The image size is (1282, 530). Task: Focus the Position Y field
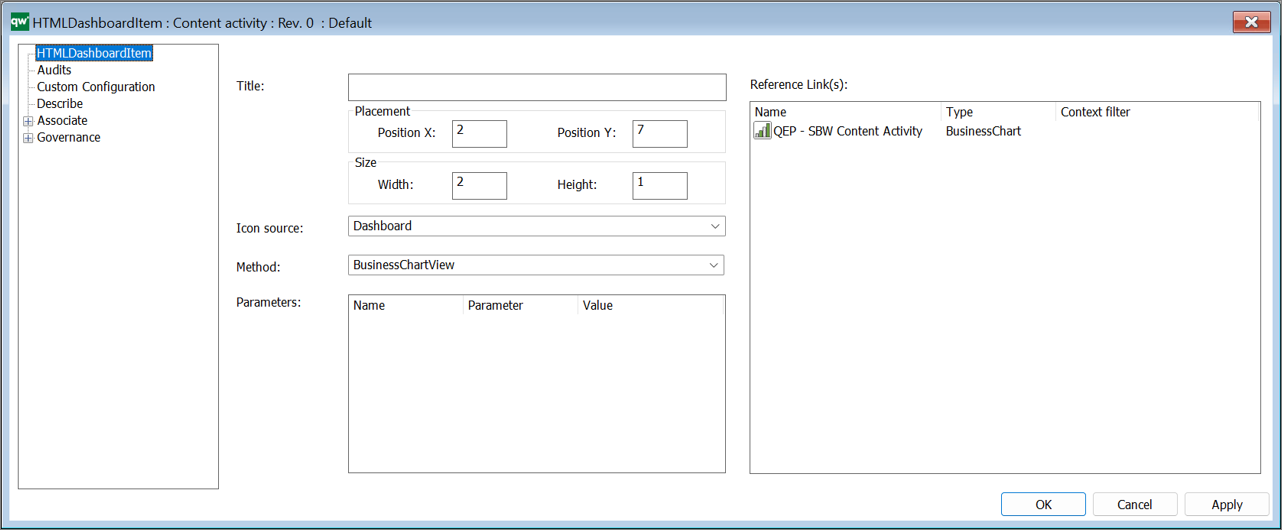pyautogui.click(x=660, y=133)
